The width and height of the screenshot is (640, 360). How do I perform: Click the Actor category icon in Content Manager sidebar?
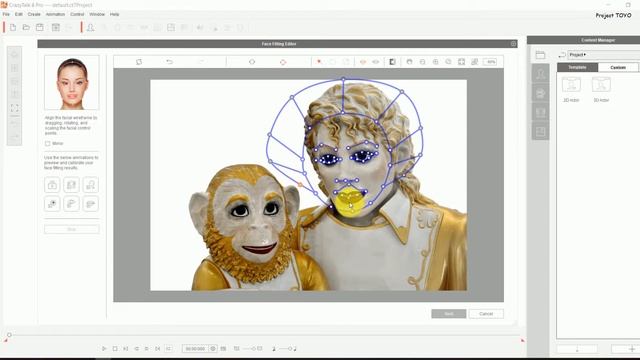point(540,74)
